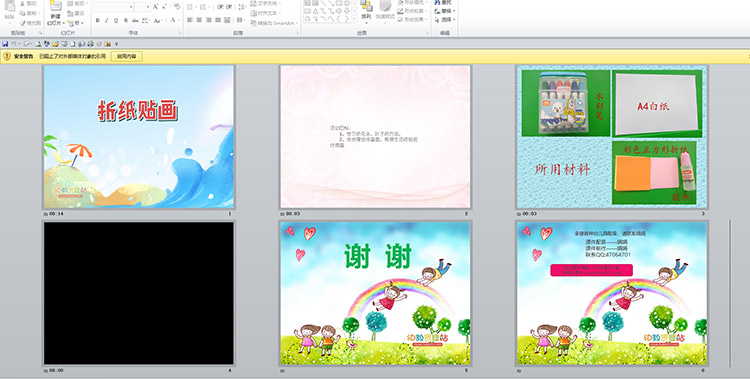This screenshot has width=750, height=379.
Task: Click the open folder icon in the quick access toolbar
Action: (x=55, y=44)
